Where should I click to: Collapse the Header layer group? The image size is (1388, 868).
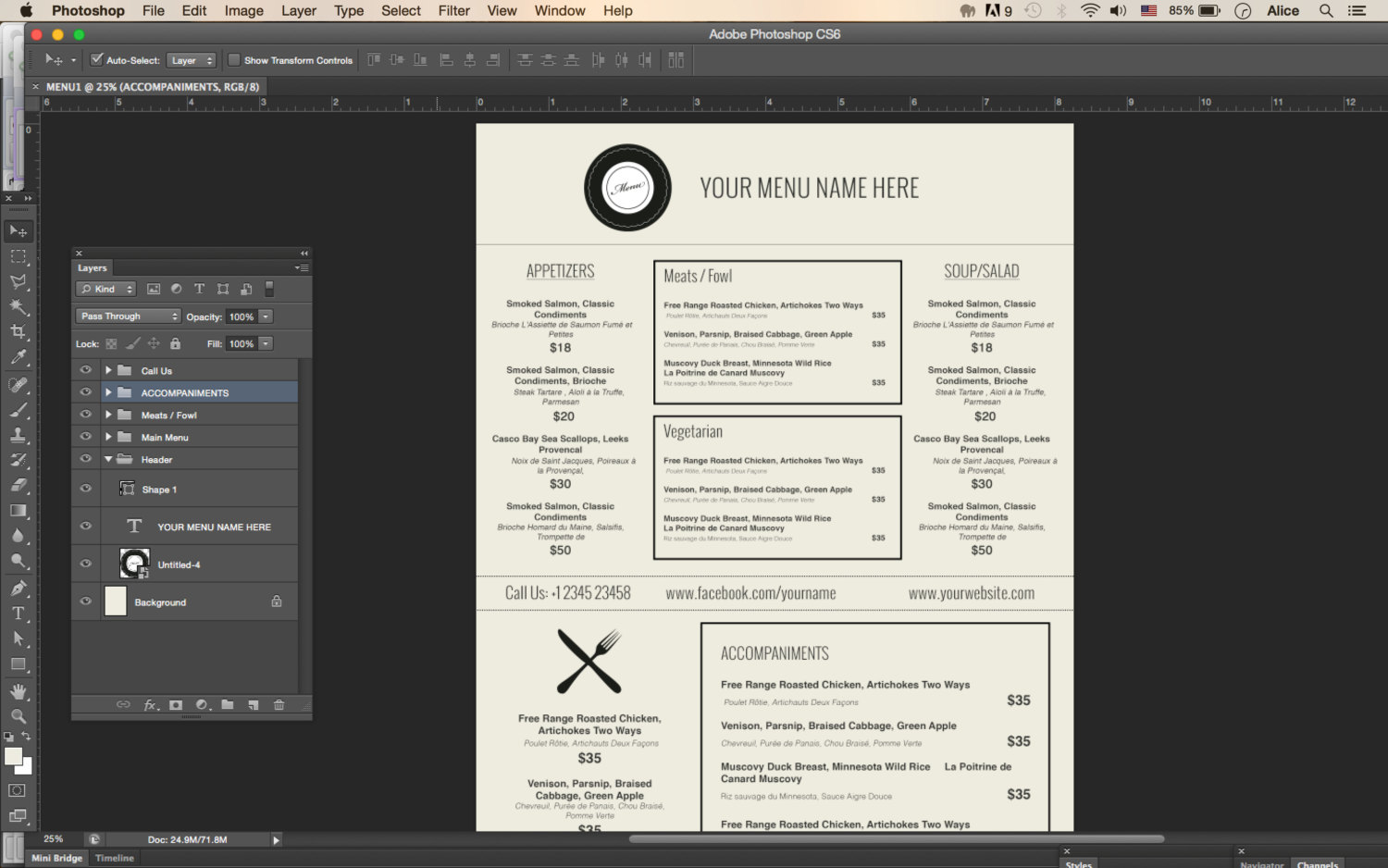(108, 459)
